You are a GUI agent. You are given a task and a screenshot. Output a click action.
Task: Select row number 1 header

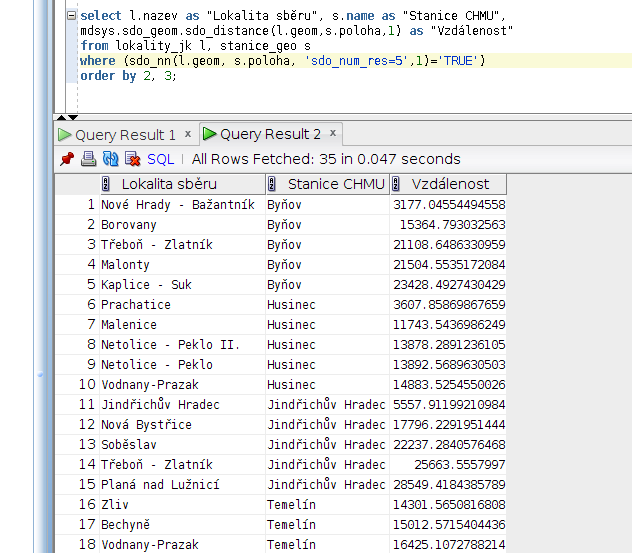(x=77, y=205)
